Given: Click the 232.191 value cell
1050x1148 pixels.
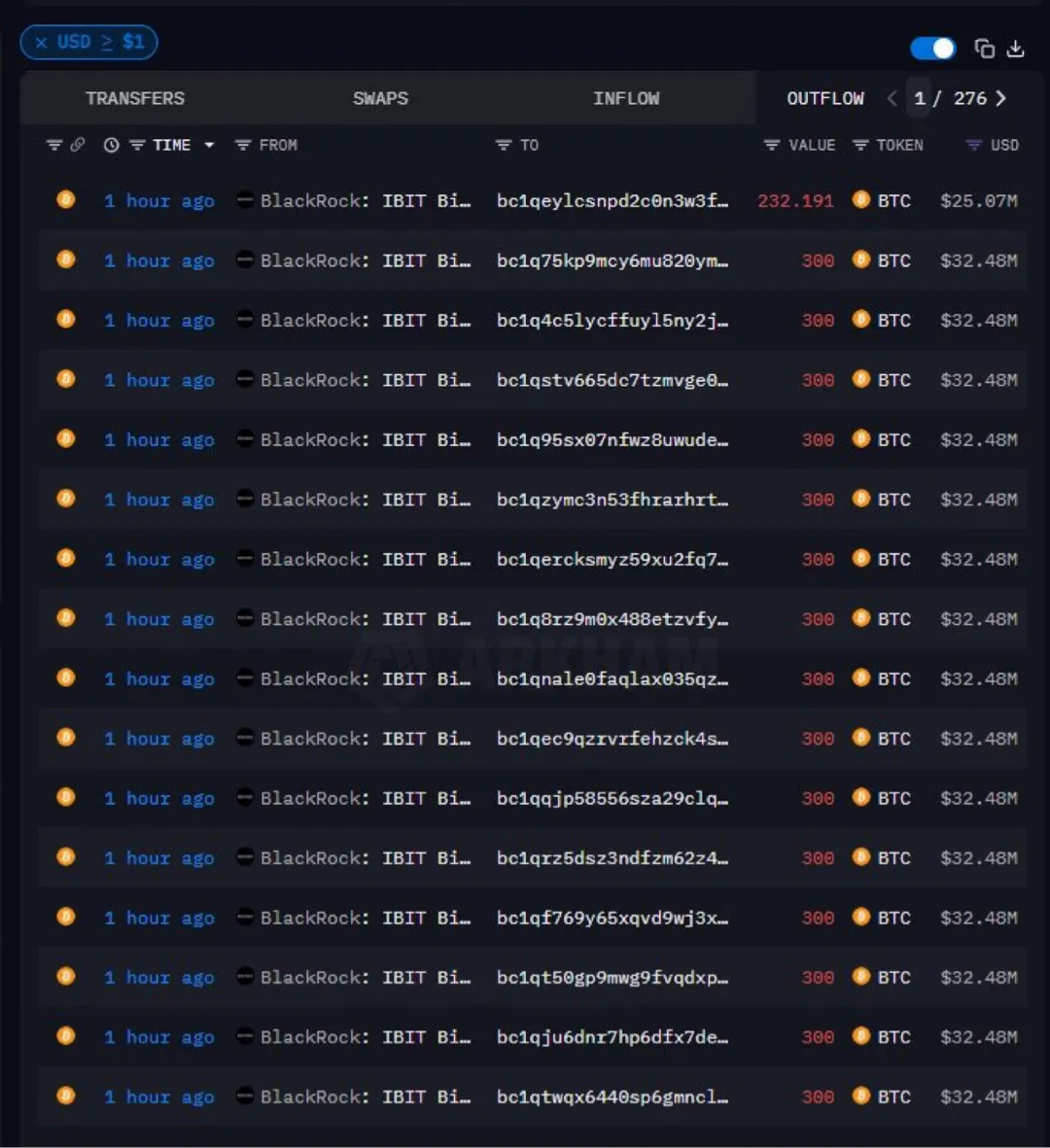Looking at the screenshot, I should tap(795, 200).
